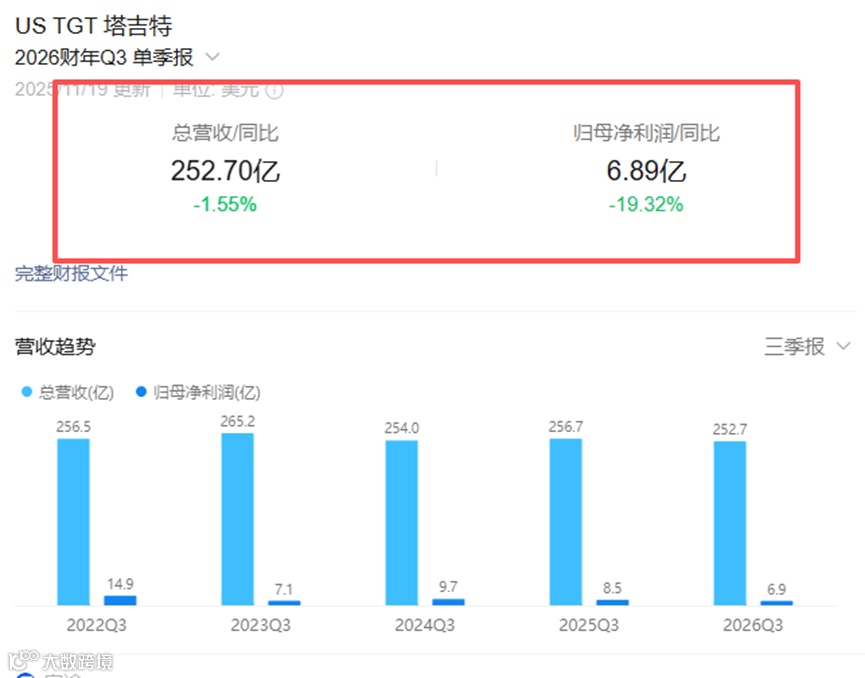This screenshot has height=678, width=865.
Task: Click the US TGT 塔吉特 title
Action: (x=94, y=26)
